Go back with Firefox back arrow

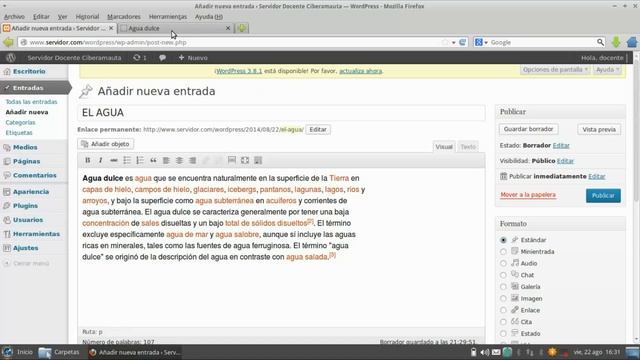8,42
